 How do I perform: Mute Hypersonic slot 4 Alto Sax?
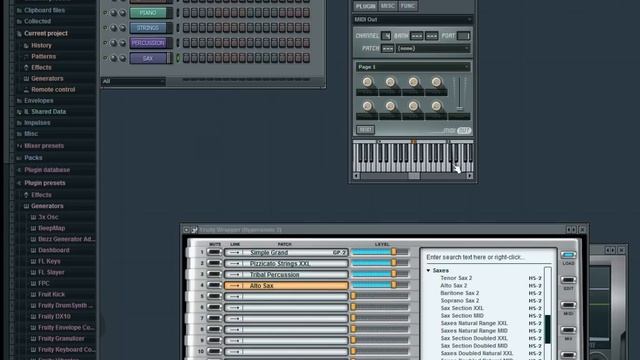pyautogui.click(x=214, y=286)
